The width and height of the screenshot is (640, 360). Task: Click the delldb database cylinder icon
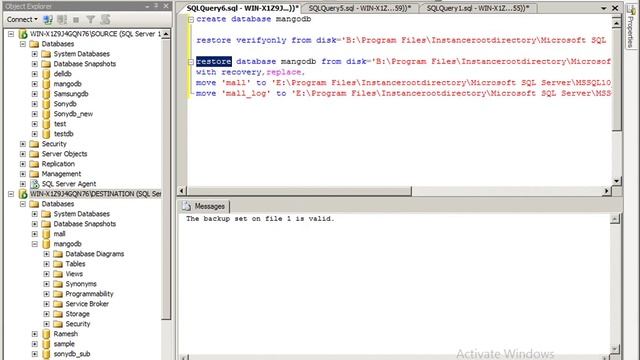coord(46,74)
